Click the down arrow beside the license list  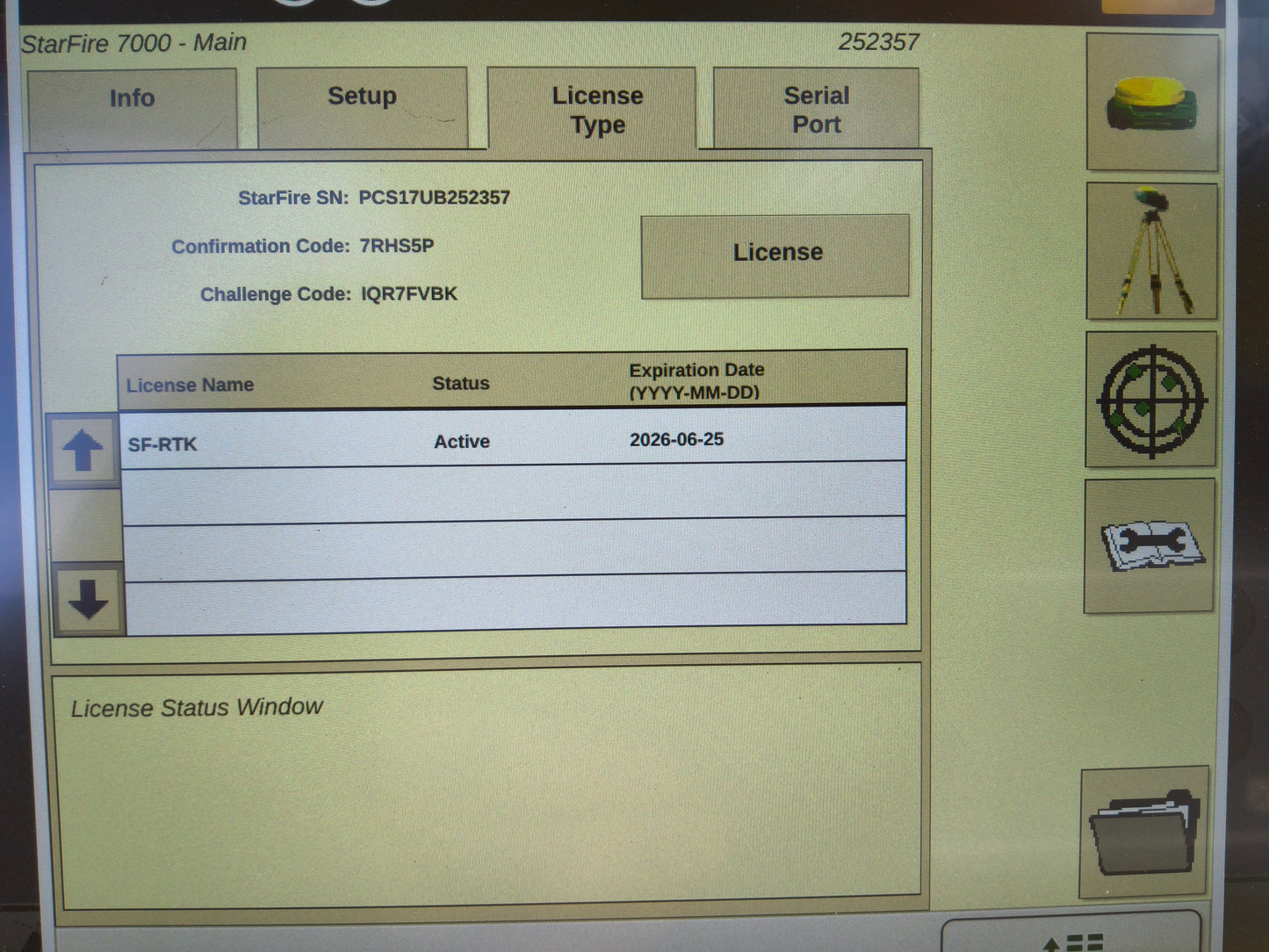coord(89,600)
